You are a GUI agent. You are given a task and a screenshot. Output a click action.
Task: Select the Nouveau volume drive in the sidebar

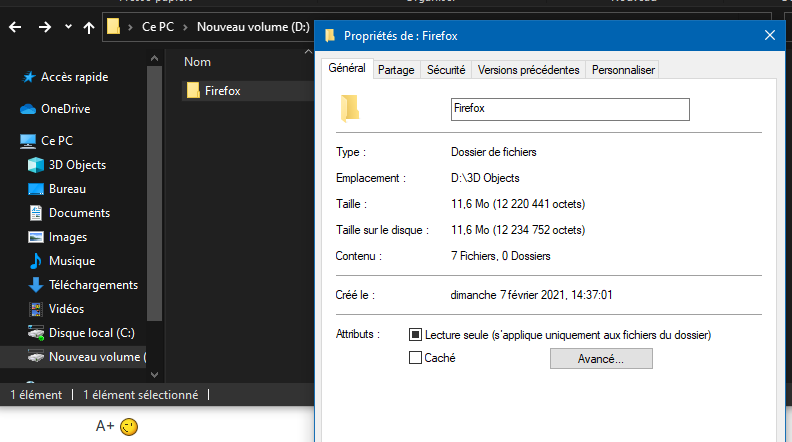(x=73, y=357)
